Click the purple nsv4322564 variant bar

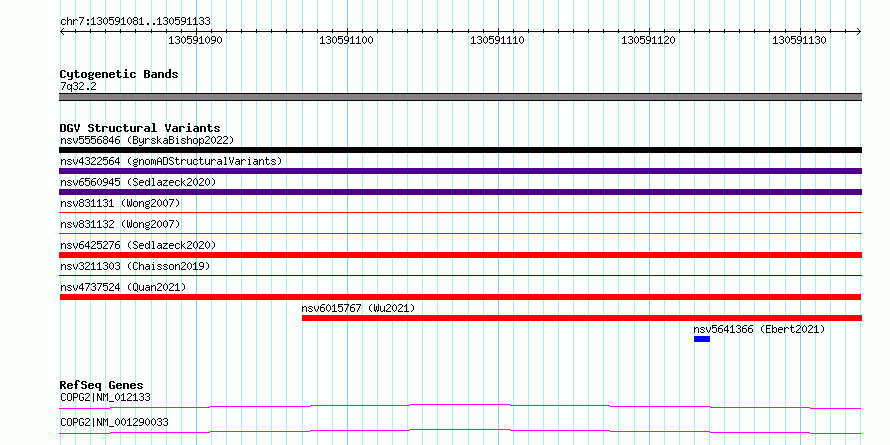pyautogui.click(x=460, y=171)
